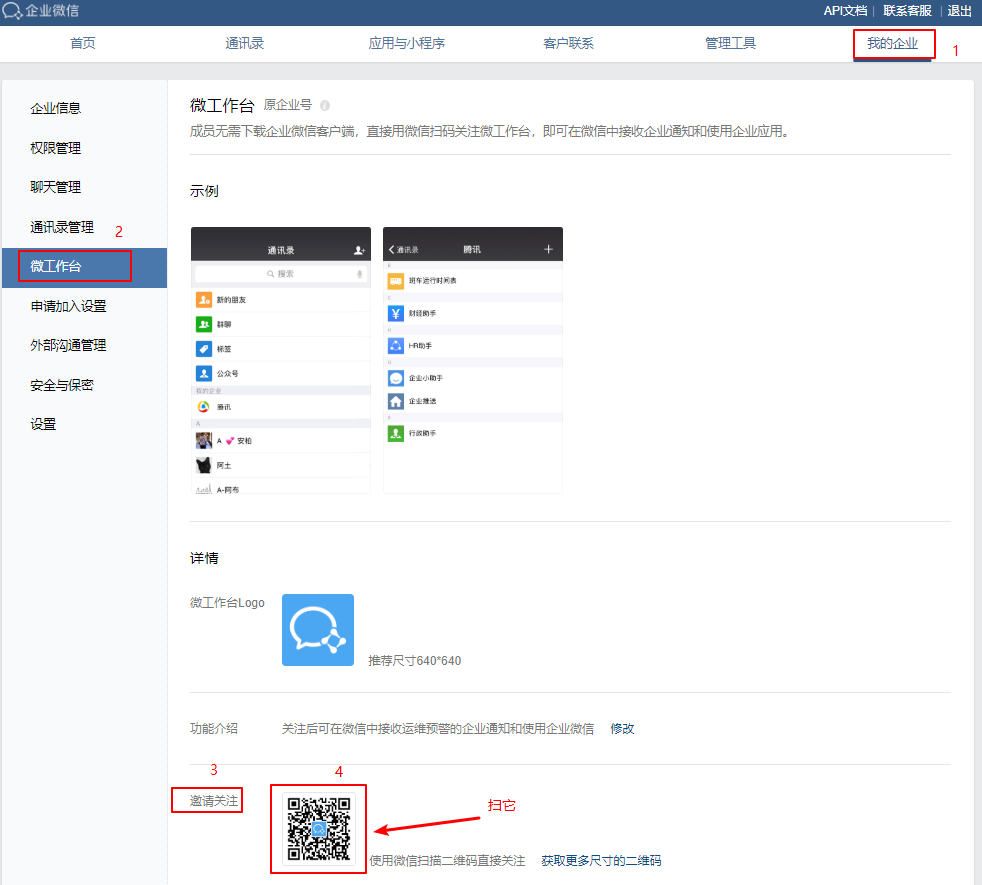
Task: Click the 群聊 green icon
Action: click(204, 324)
